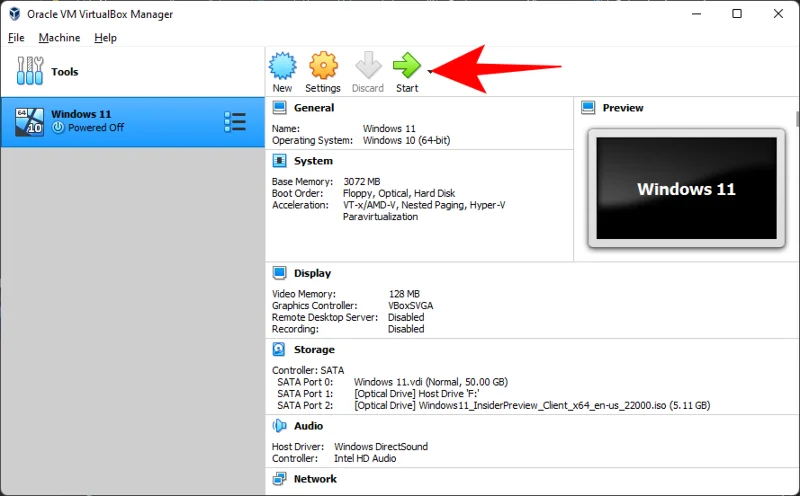The width and height of the screenshot is (800, 496).
Task: Open the Settings gear icon
Action: click(323, 66)
